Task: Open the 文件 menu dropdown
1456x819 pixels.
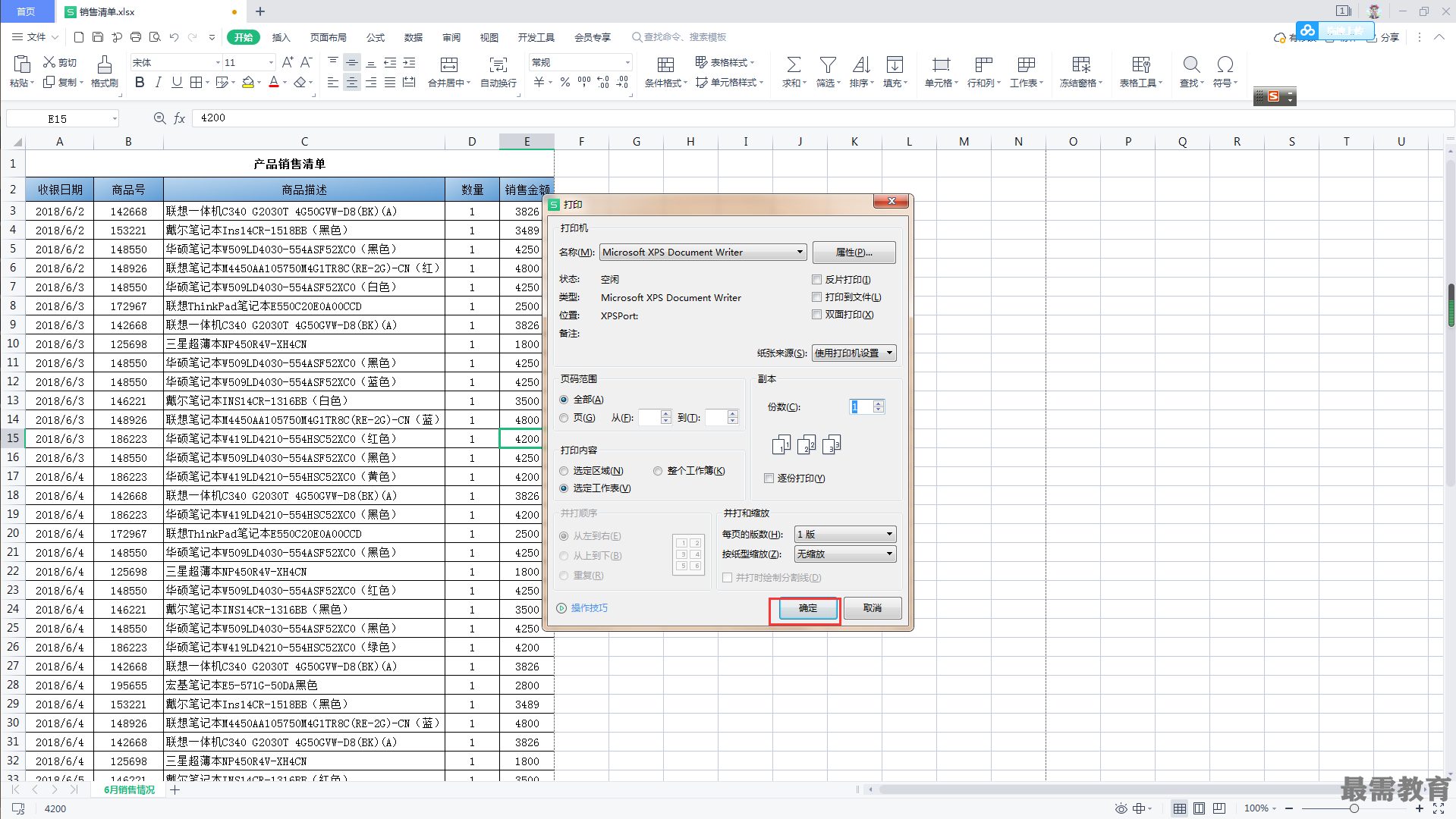Action: click(x=36, y=37)
